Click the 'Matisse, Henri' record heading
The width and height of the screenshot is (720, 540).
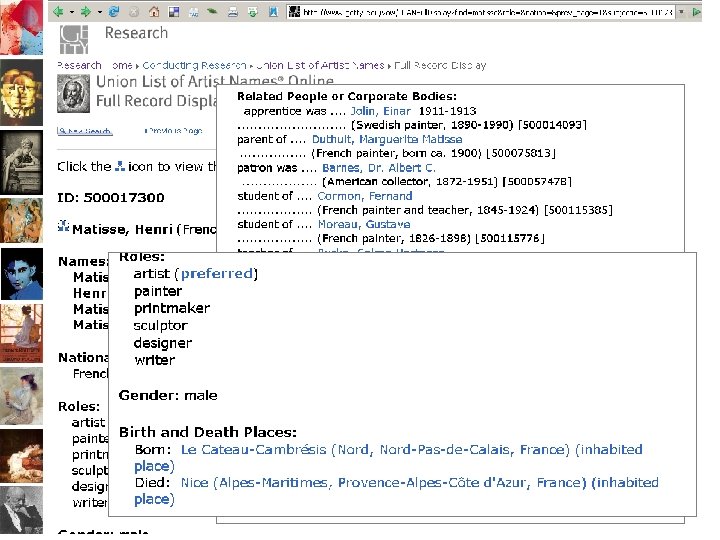(122, 230)
